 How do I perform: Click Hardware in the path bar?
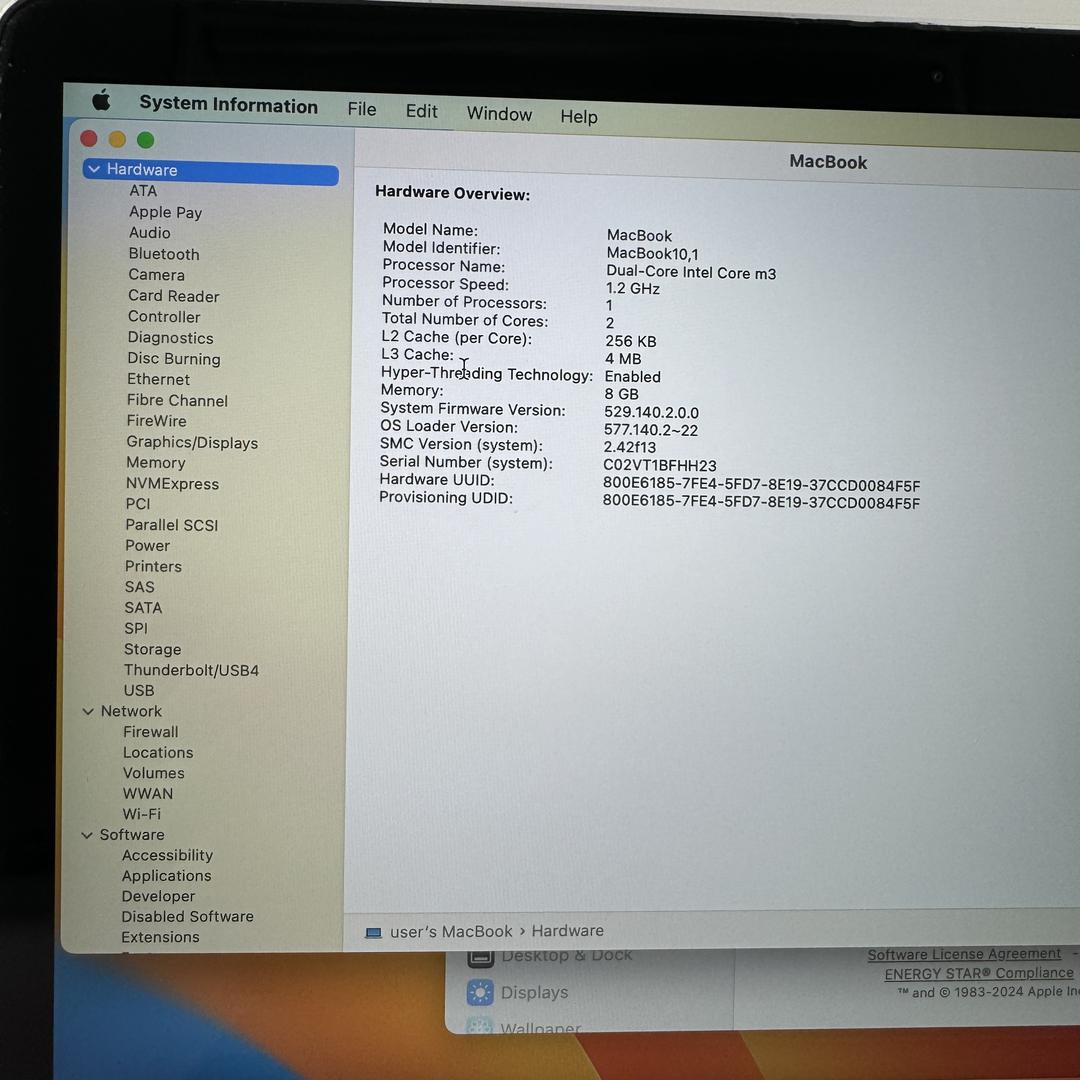pyautogui.click(x=568, y=931)
